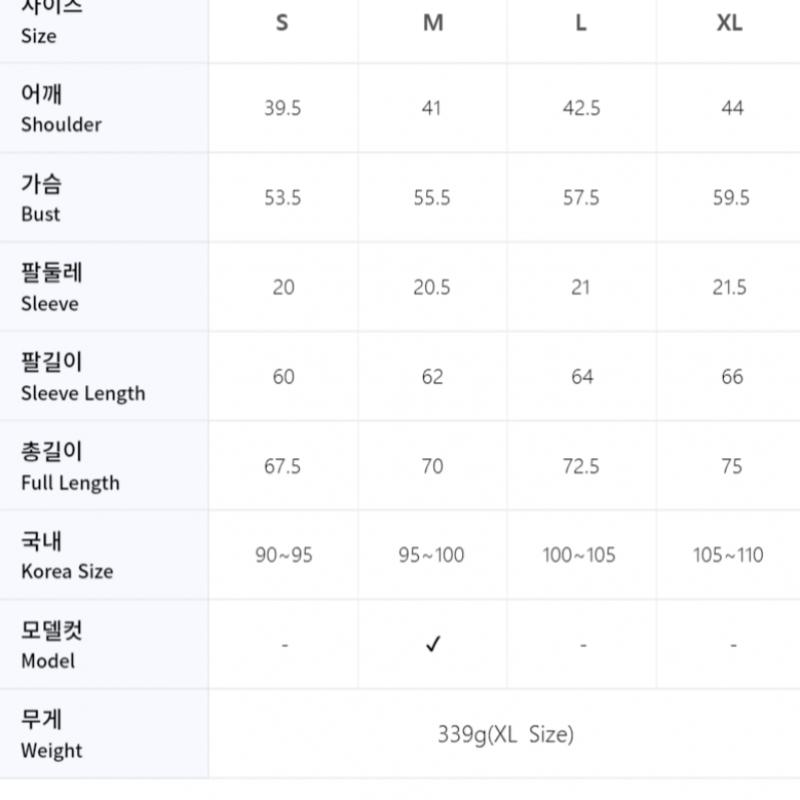The width and height of the screenshot is (800, 800).
Task: Select the S size column header
Action: 282,24
